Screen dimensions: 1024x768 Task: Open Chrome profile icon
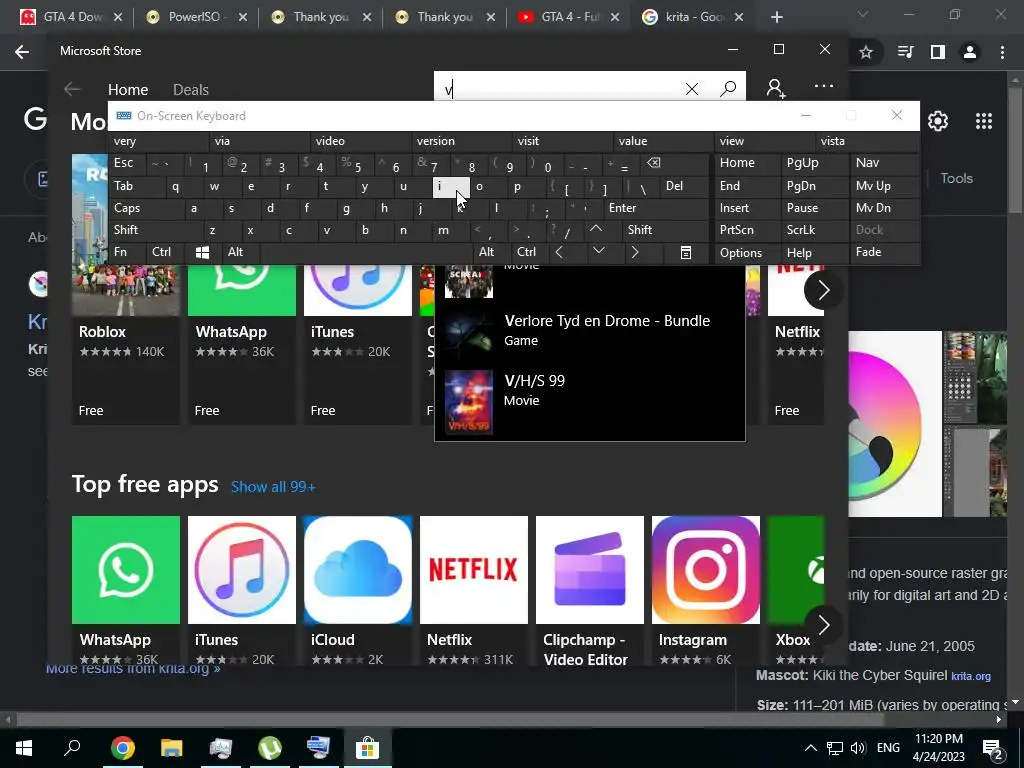pos(970,52)
